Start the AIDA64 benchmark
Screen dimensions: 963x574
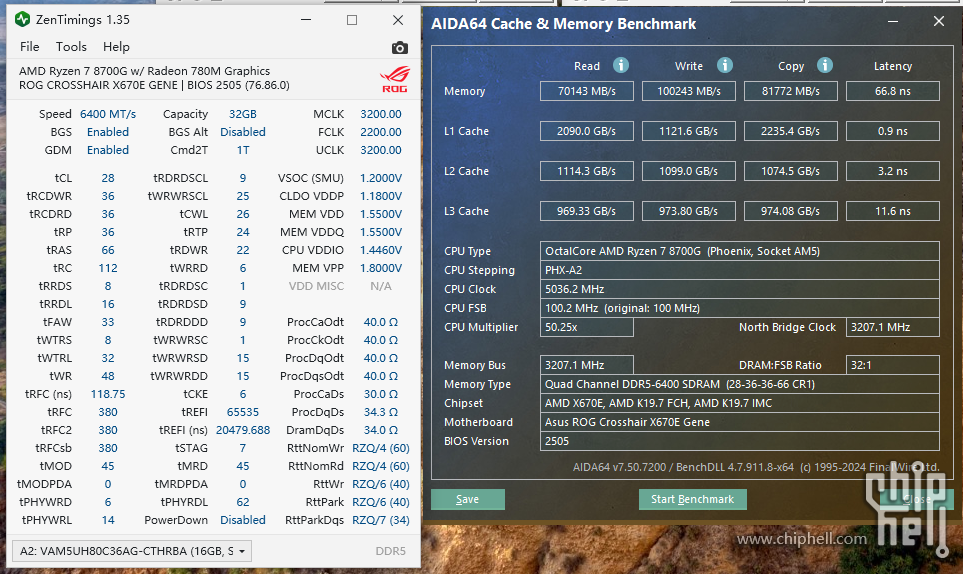click(x=692, y=499)
